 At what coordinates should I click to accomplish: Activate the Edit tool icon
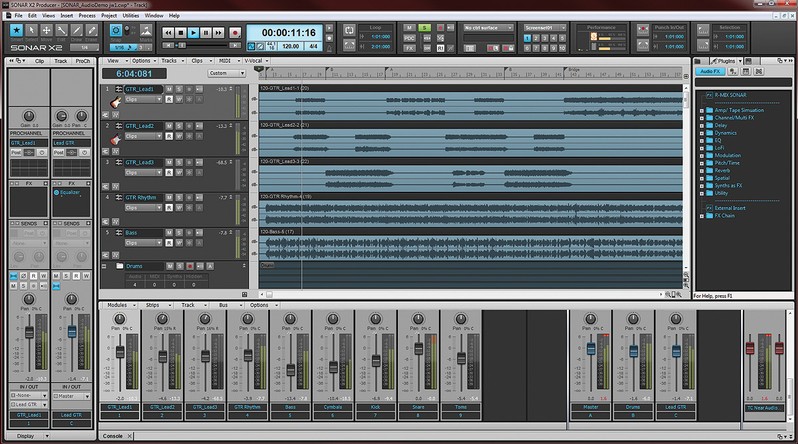click(x=62, y=31)
